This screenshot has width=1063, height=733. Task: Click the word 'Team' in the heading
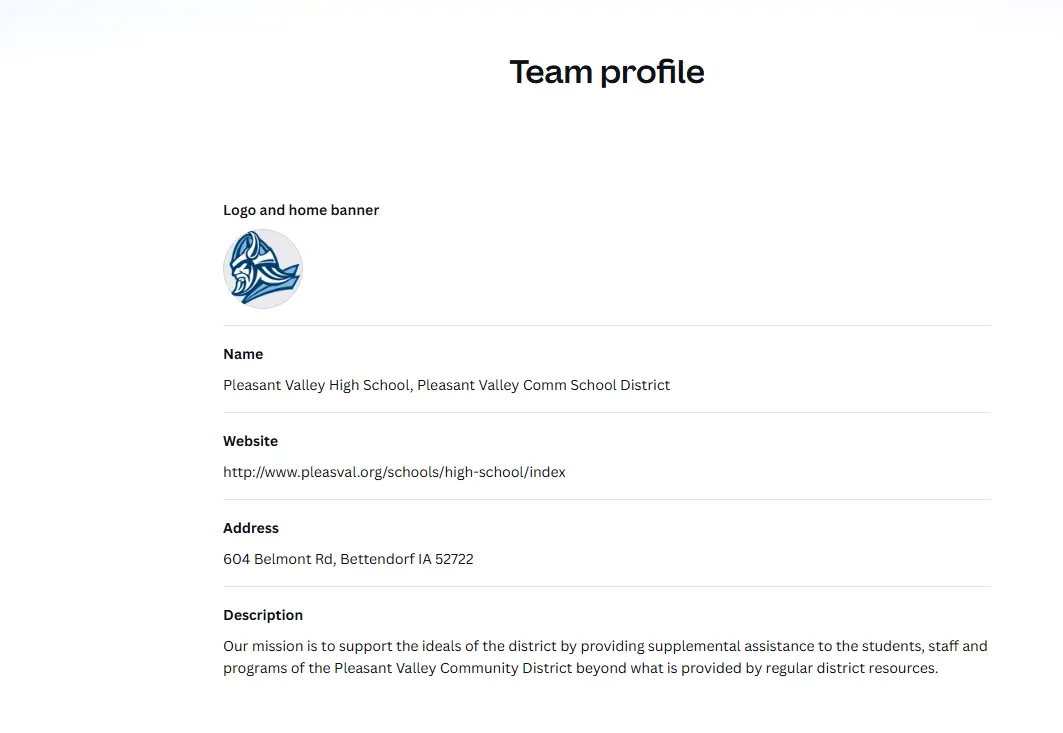[550, 72]
